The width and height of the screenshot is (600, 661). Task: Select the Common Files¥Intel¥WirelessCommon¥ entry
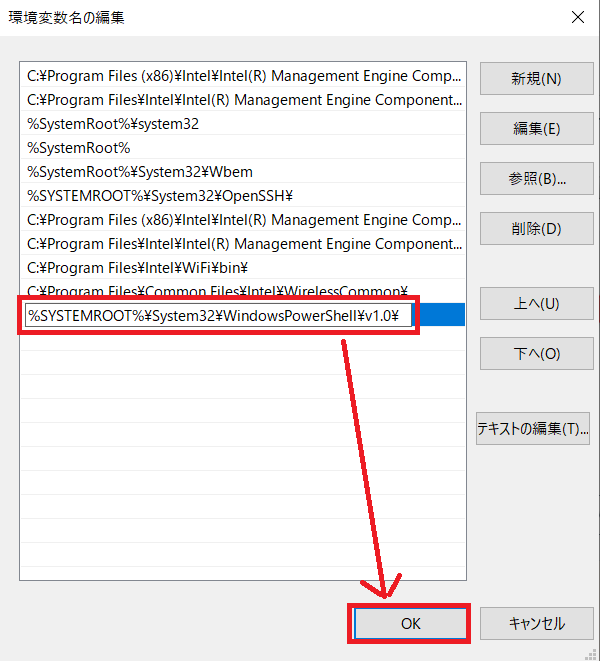click(x=243, y=290)
